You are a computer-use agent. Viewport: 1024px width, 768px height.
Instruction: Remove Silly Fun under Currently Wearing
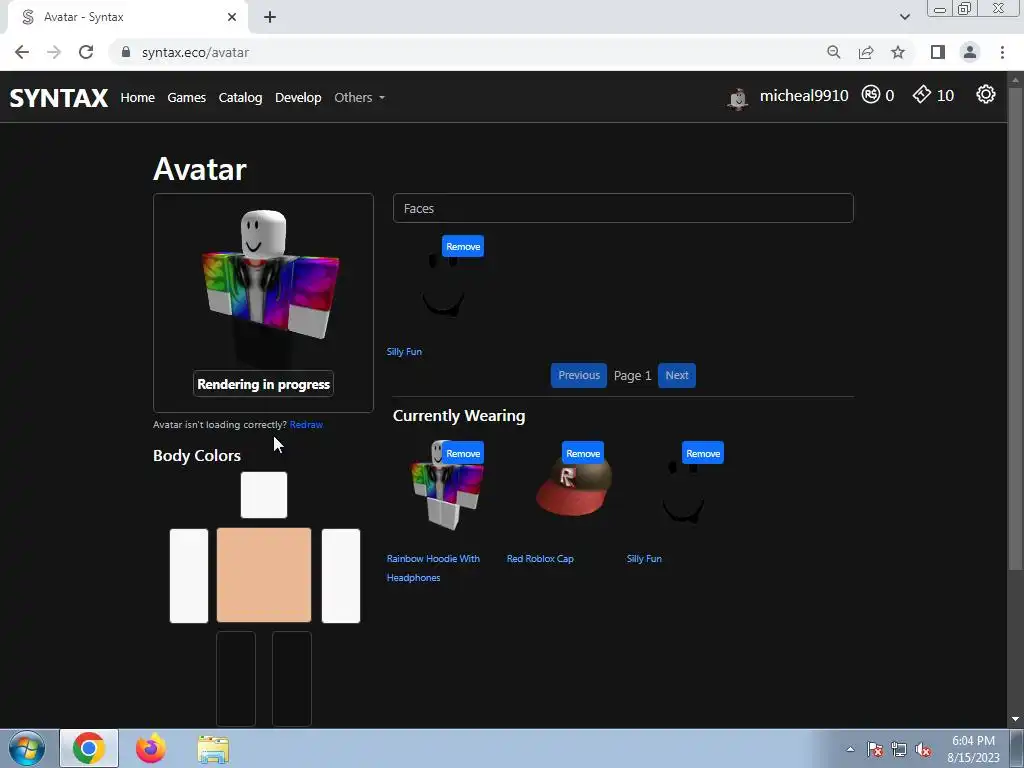(x=703, y=453)
